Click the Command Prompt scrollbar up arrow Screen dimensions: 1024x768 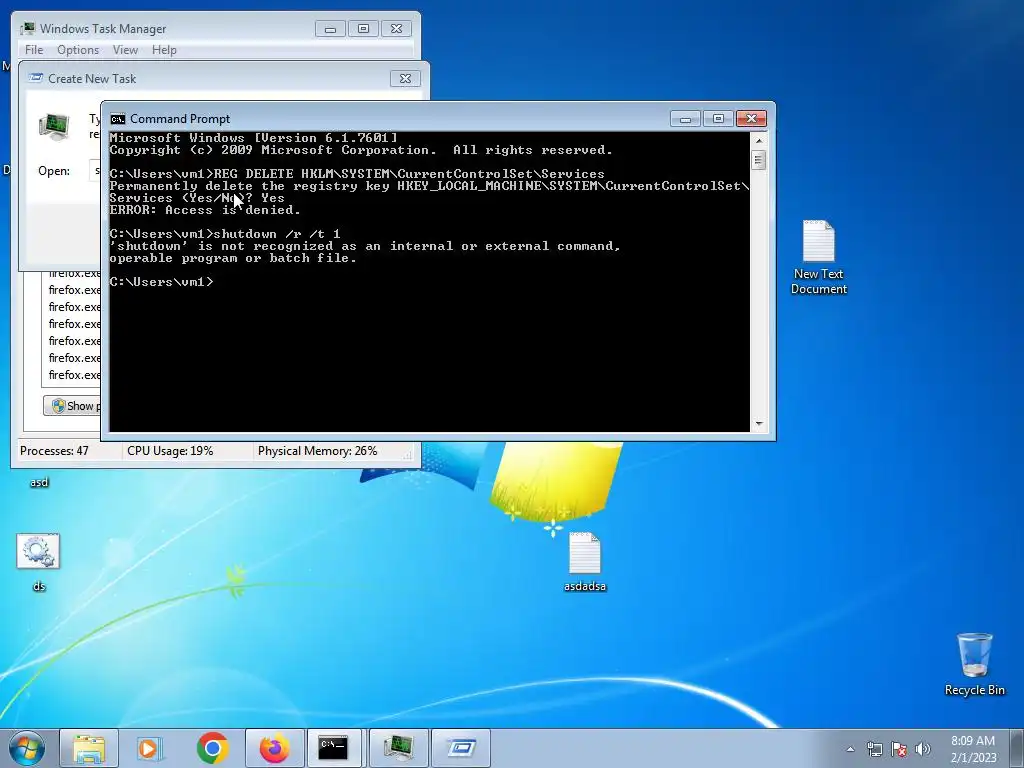coord(758,140)
